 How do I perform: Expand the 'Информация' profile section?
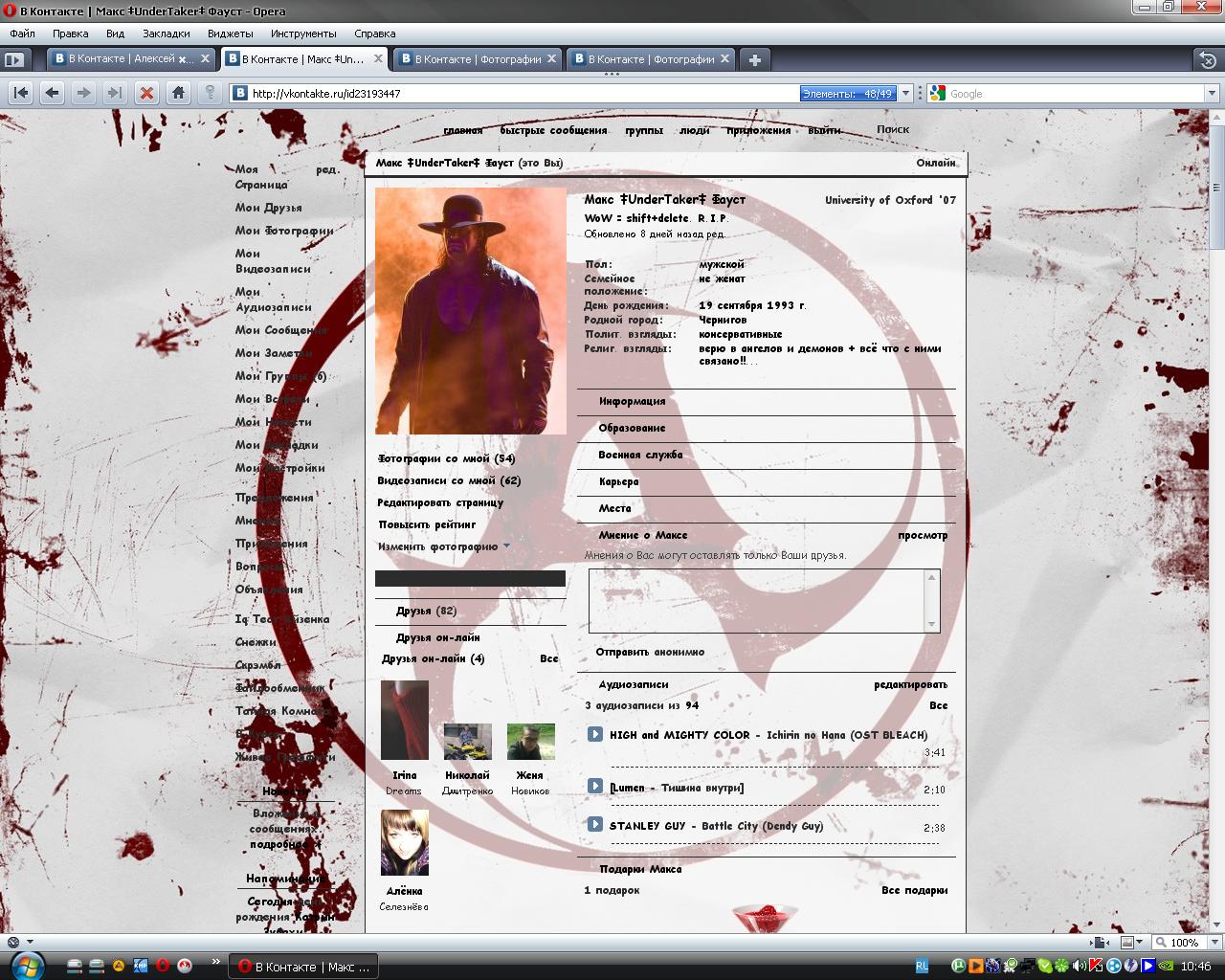click(x=632, y=402)
